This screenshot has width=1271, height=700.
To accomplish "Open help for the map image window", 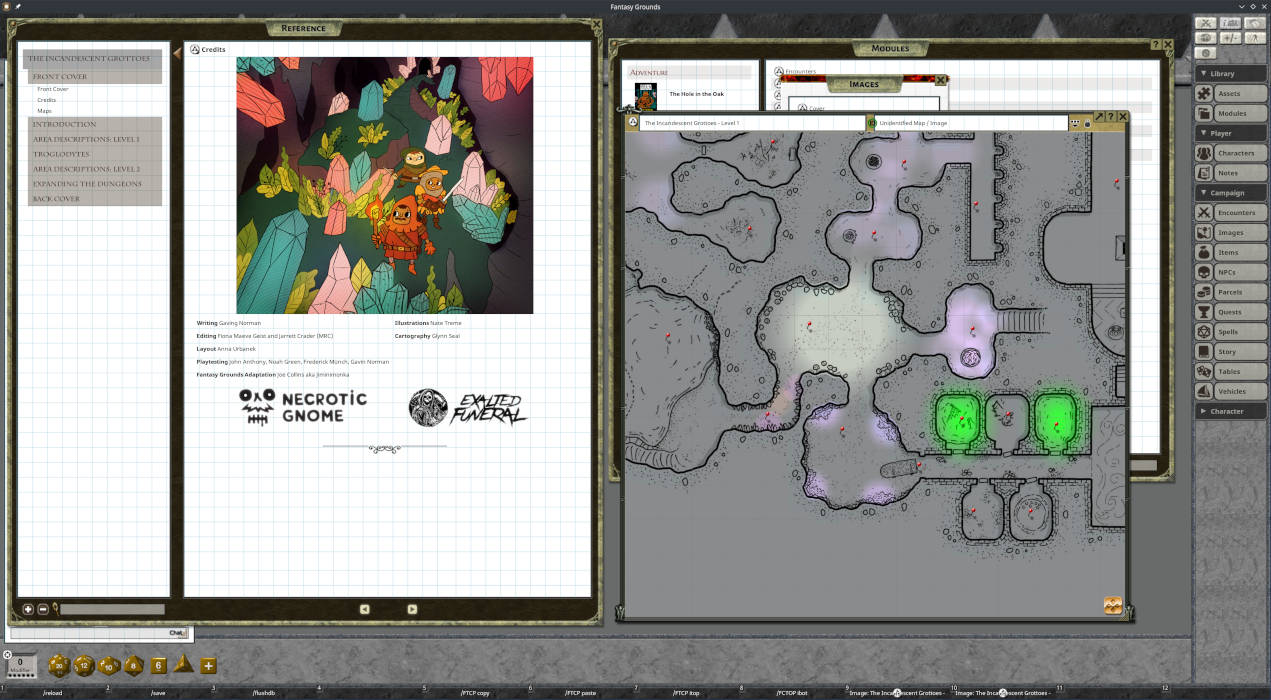I will pos(1111,117).
